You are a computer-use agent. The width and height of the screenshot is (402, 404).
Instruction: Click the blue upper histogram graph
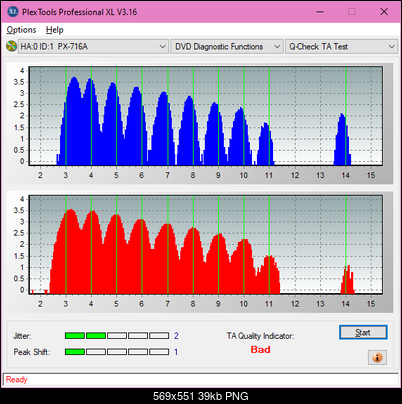tap(206, 116)
